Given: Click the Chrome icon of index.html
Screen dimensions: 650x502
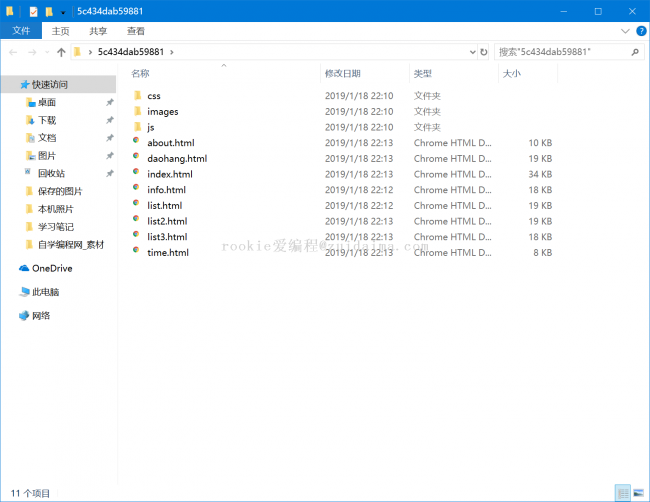Looking at the screenshot, I should point(137,174).
